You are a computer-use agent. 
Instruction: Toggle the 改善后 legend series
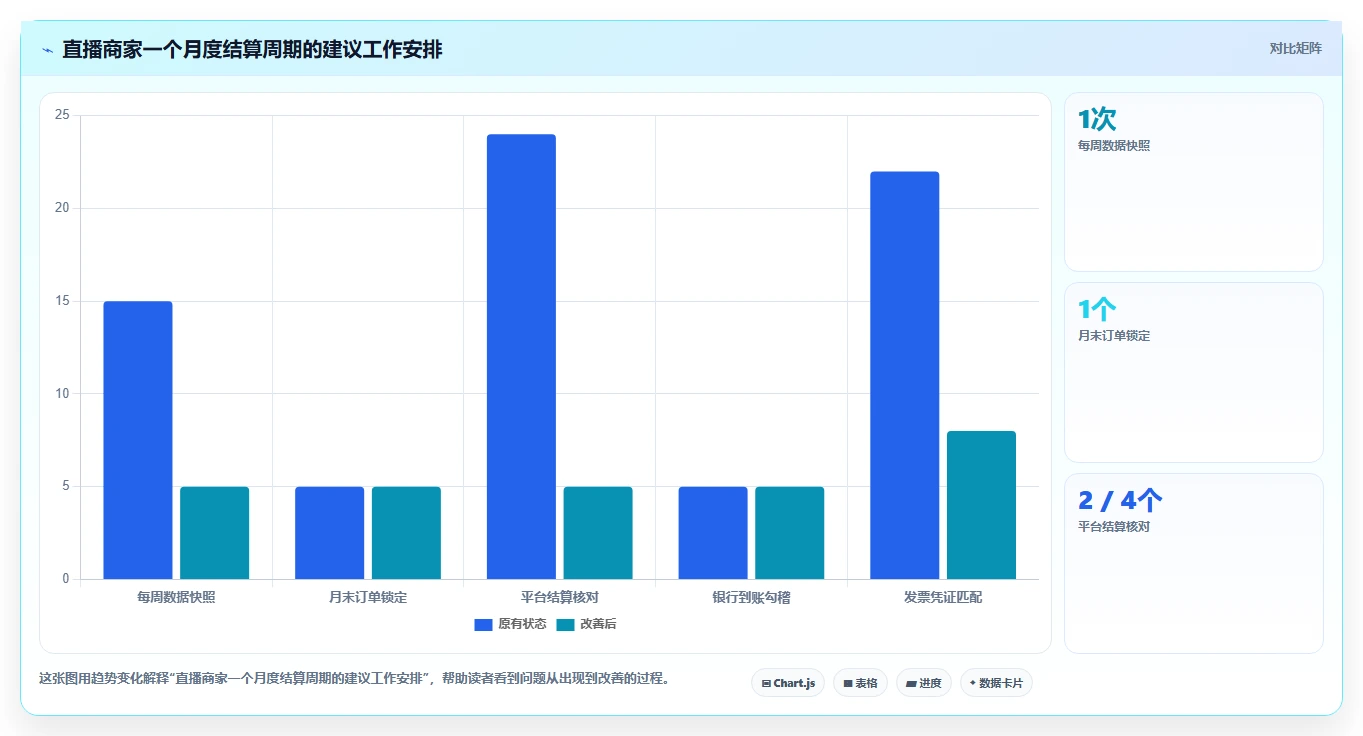586,624
